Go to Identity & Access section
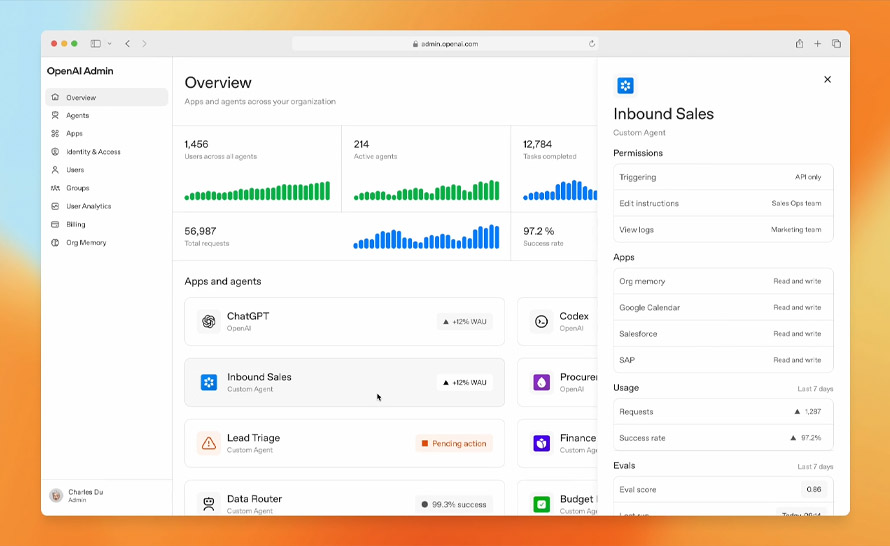 click(x=92, y=152)
